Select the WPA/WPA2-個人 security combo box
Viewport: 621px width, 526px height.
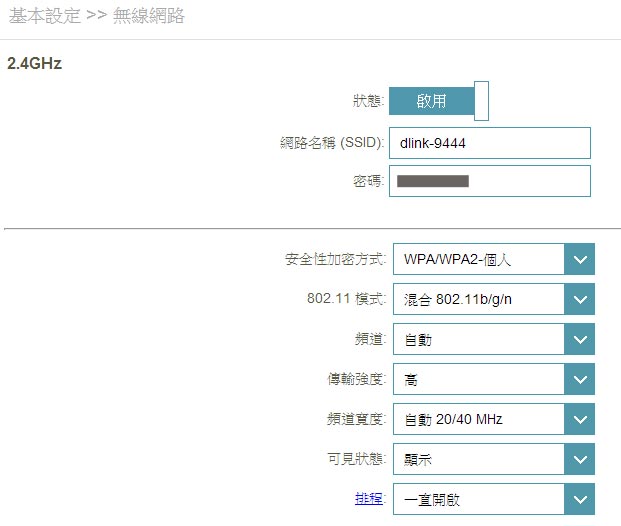[479, 261]
